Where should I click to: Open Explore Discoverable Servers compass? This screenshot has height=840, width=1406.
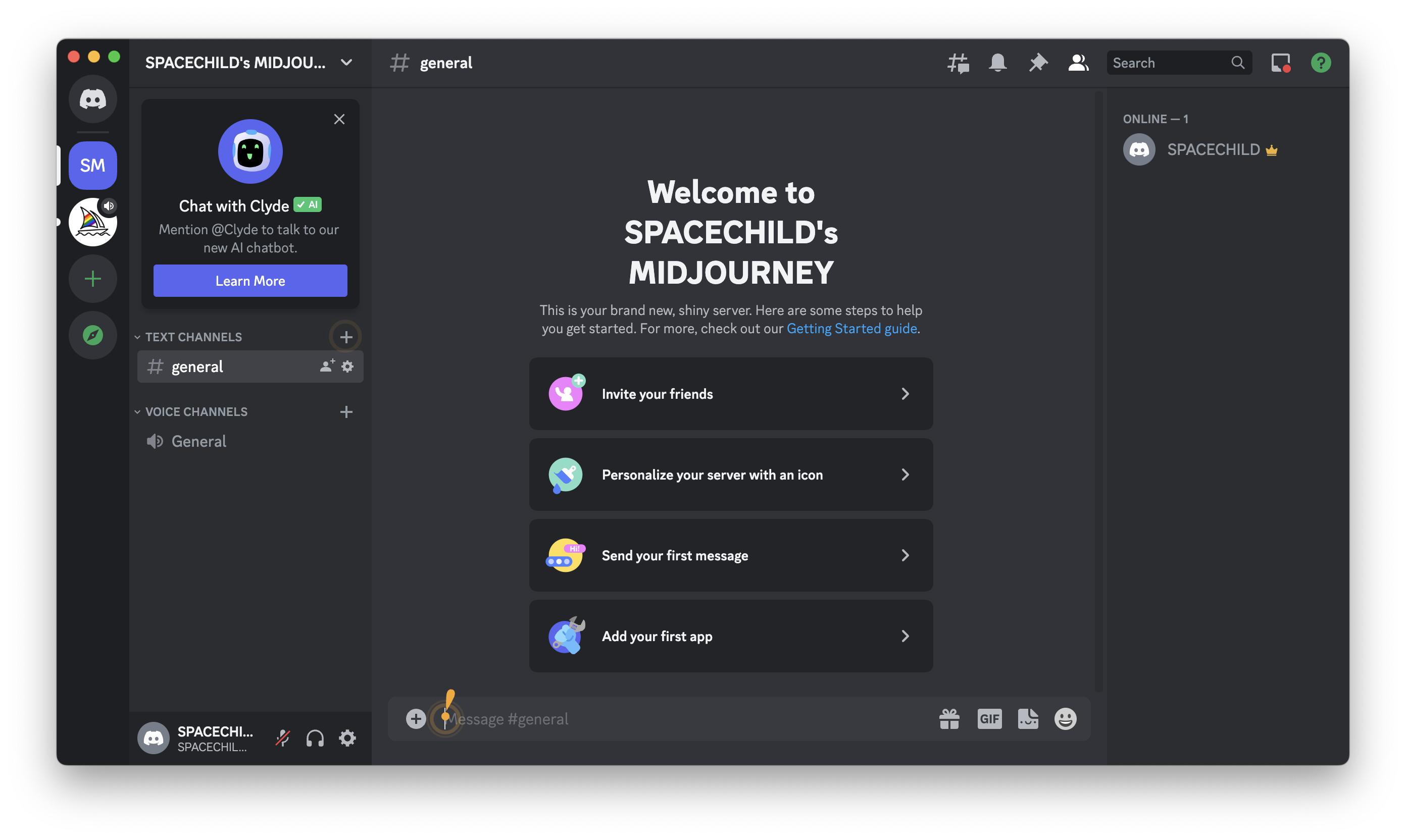click(93, 335)
